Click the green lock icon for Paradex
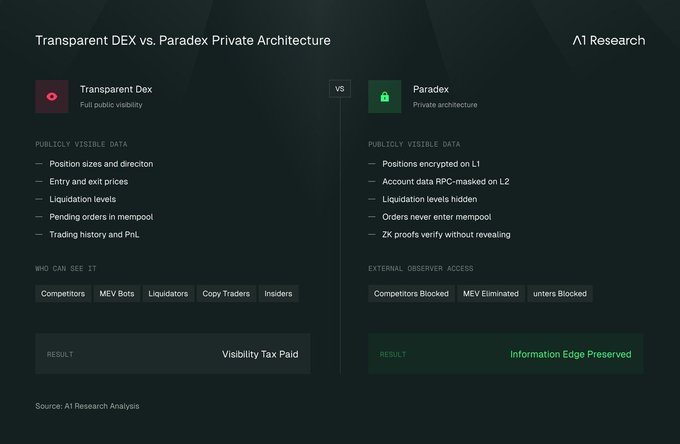 pyautogui.click(x=385, y=96)
